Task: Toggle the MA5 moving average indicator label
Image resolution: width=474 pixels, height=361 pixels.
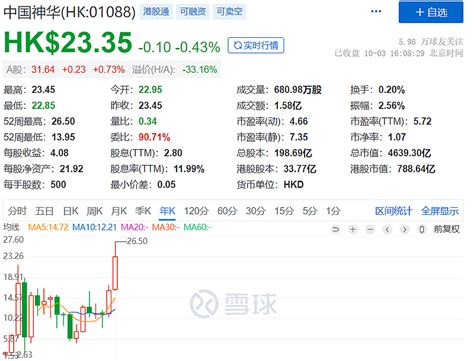Action: (48, 227)
